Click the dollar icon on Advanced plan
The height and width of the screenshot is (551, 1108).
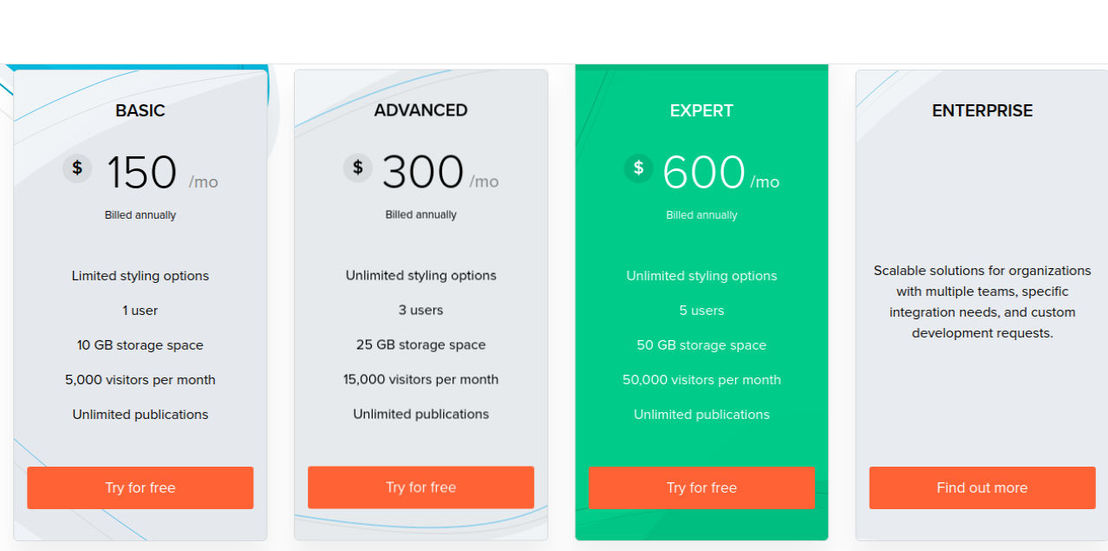358,167
